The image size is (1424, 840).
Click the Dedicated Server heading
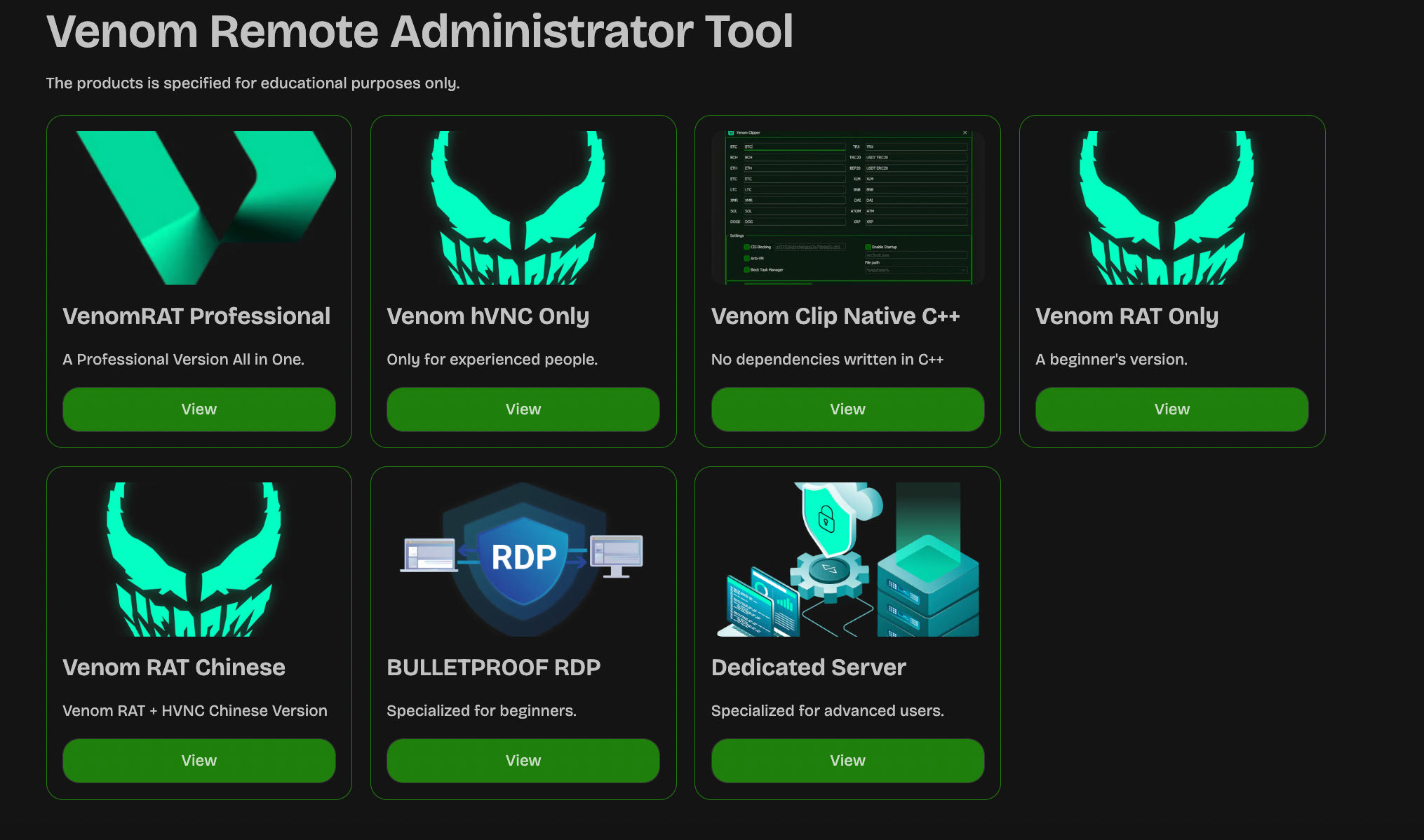pos(808,668)
